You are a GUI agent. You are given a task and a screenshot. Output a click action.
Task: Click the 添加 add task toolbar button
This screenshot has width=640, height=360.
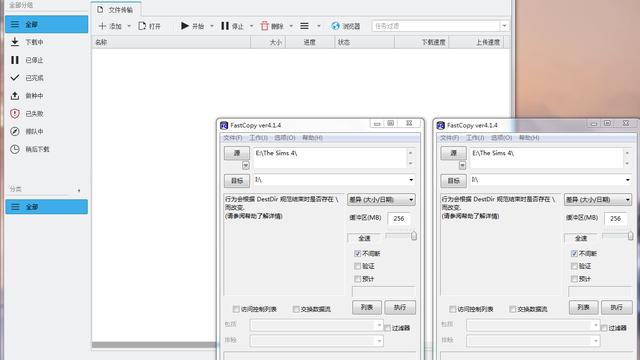(x=110, y=26)
